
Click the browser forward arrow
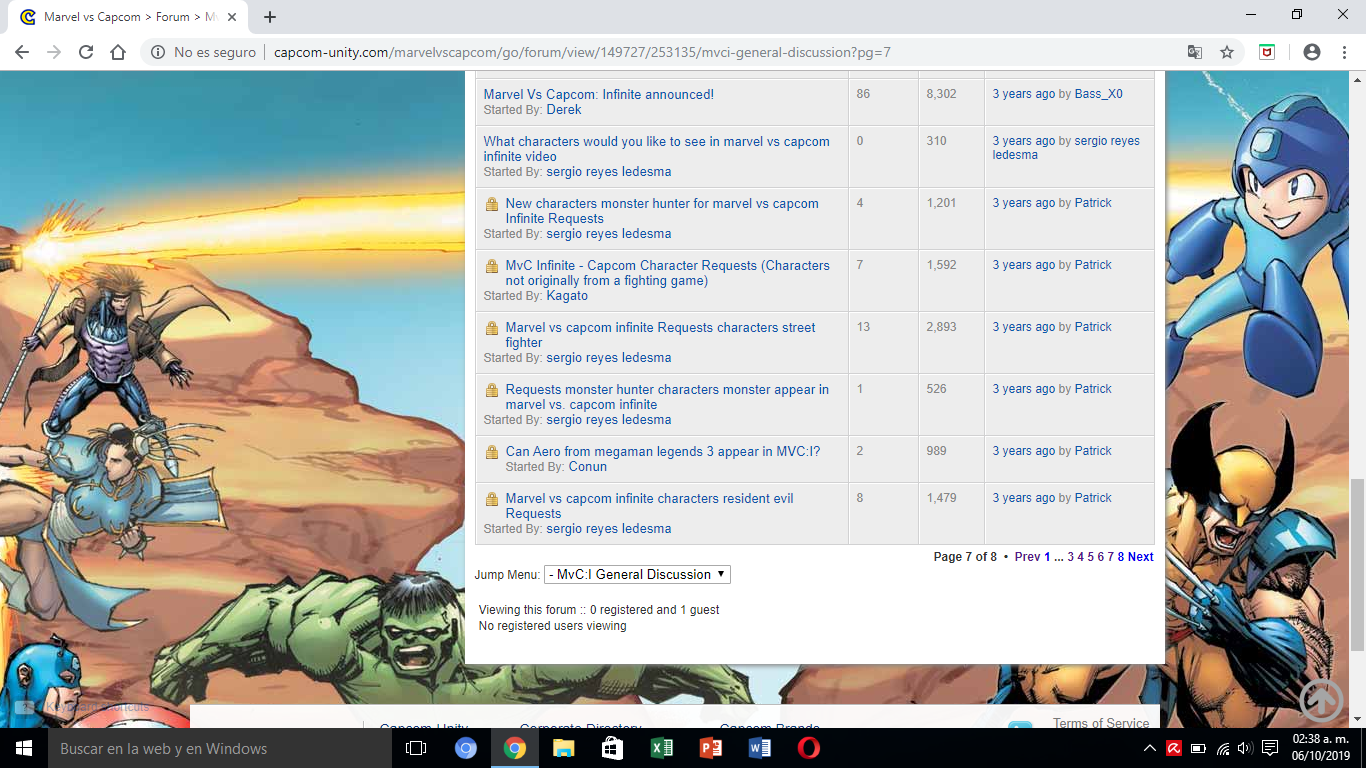[x=54, y=52]
